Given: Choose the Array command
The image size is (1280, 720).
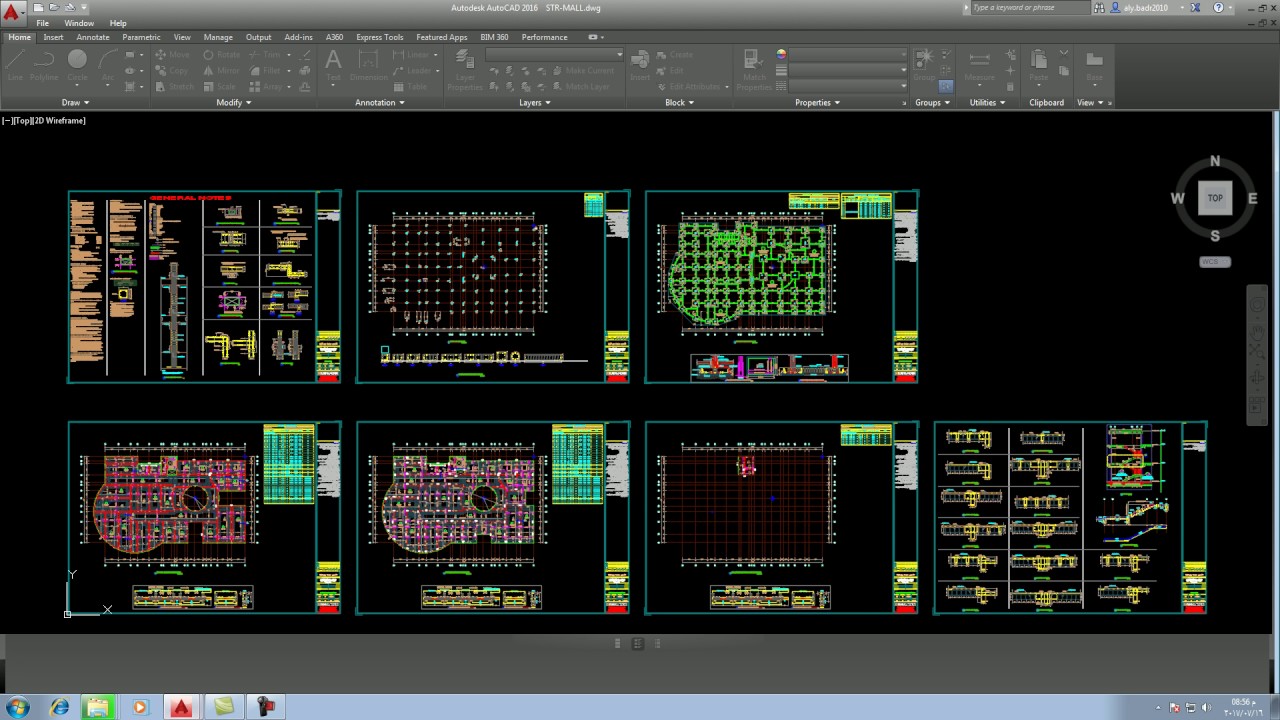Looking at the screenshot, I should [x=268, y=87].
